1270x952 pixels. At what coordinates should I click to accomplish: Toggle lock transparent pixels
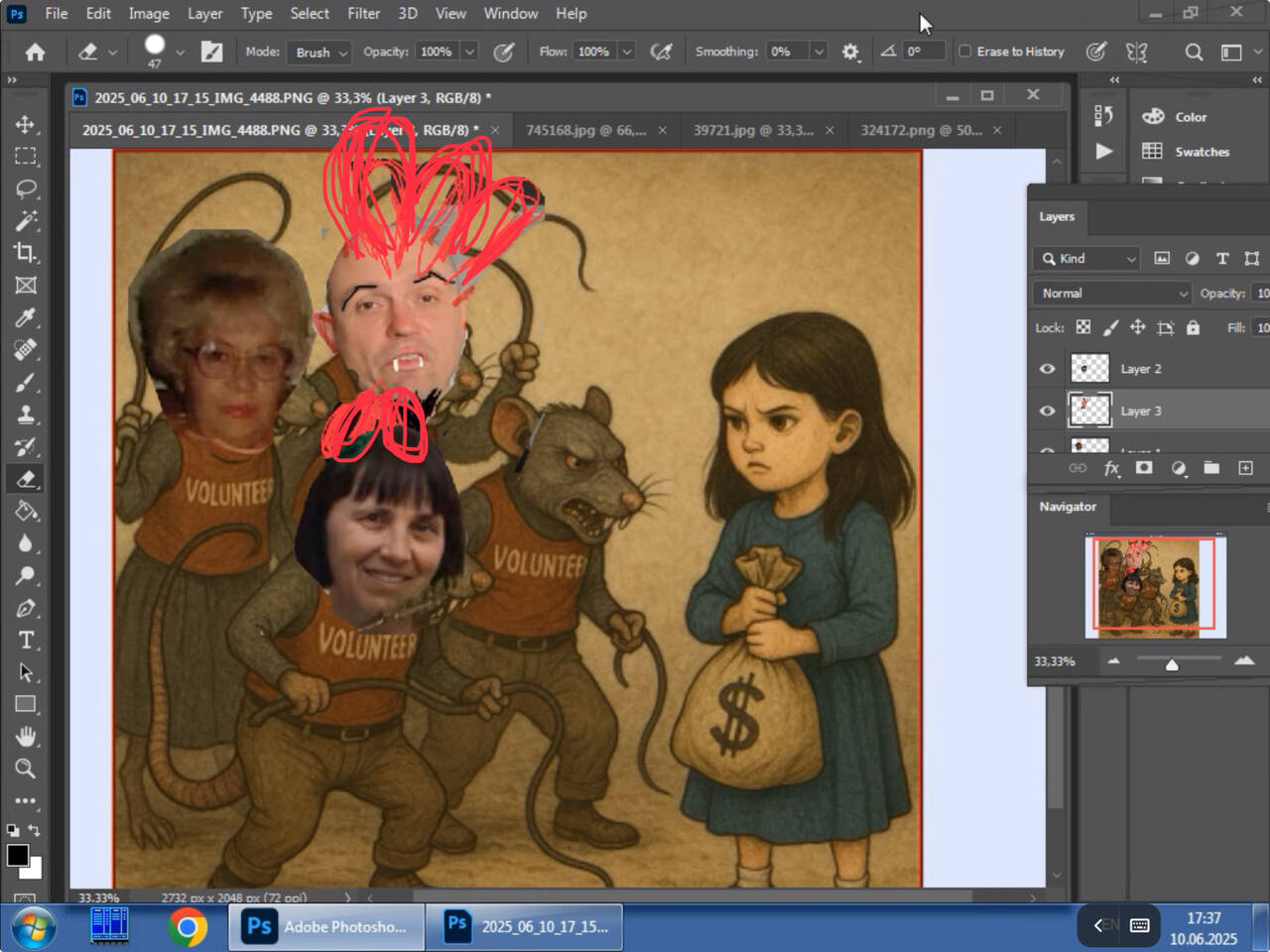1083,327
